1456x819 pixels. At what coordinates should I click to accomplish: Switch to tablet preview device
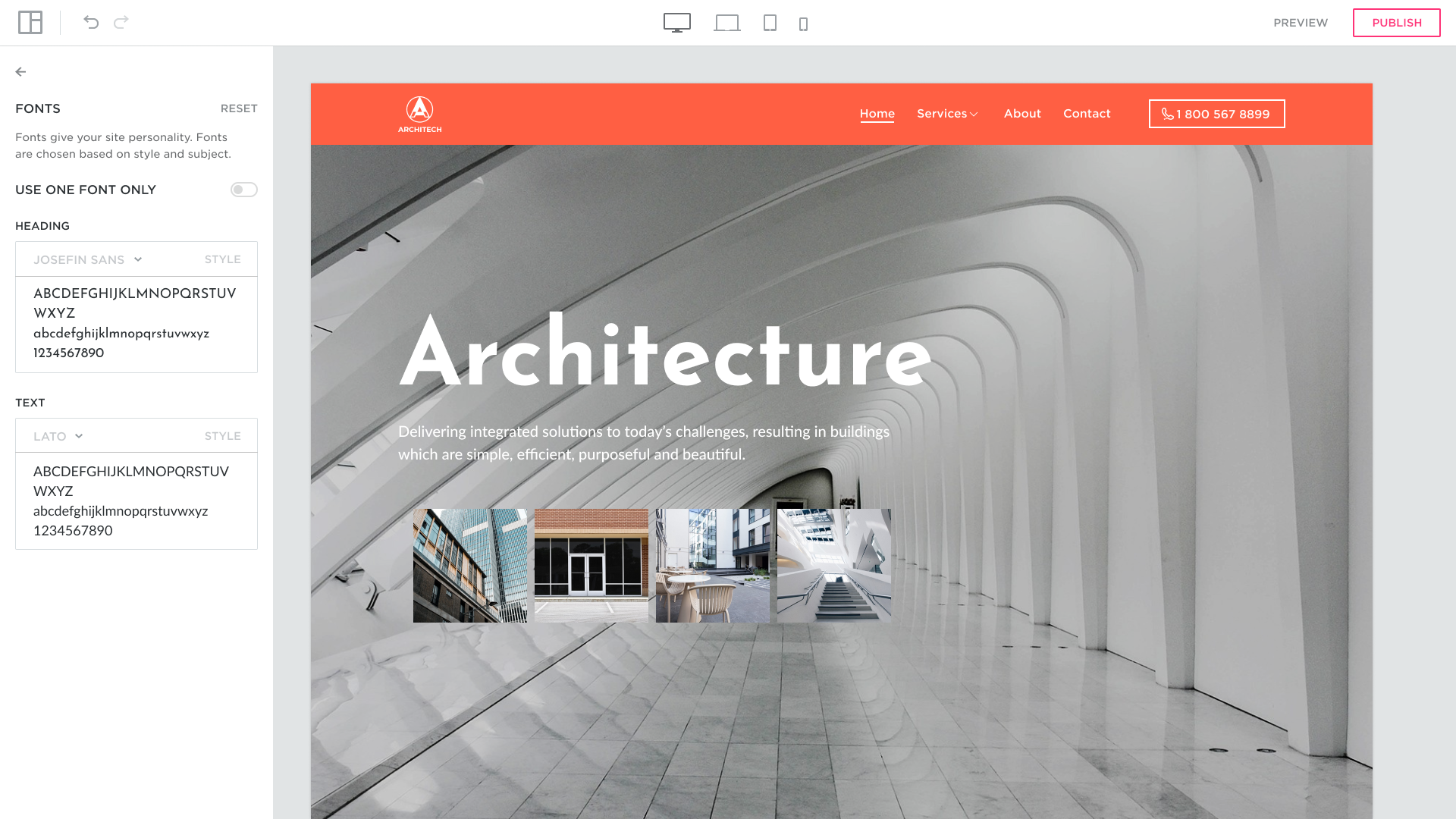(770, 23)
